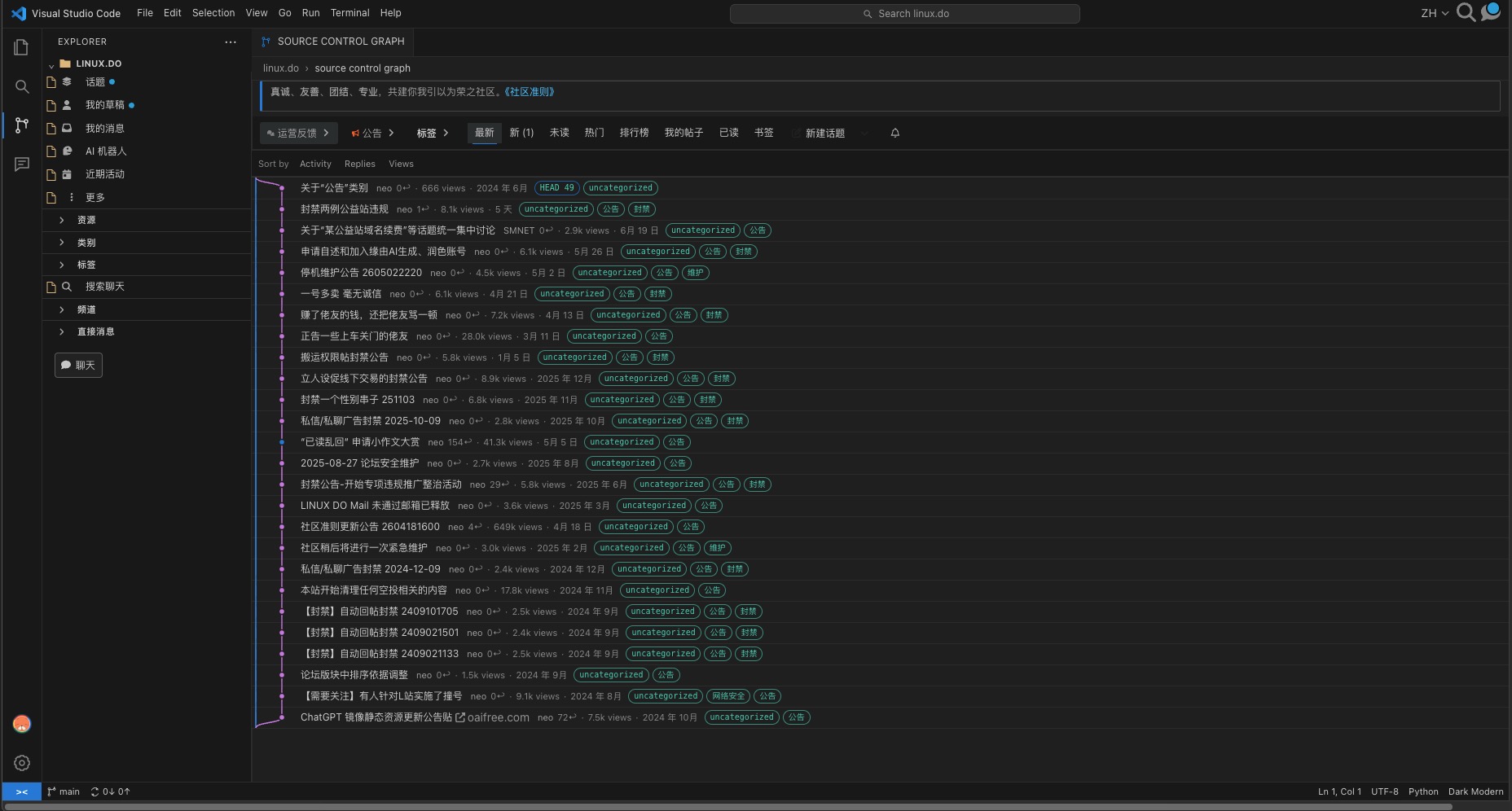Screen dimensions: 1512x811
Task: Click the Dark Modern theme indicator
Action: coord(1475,791)
